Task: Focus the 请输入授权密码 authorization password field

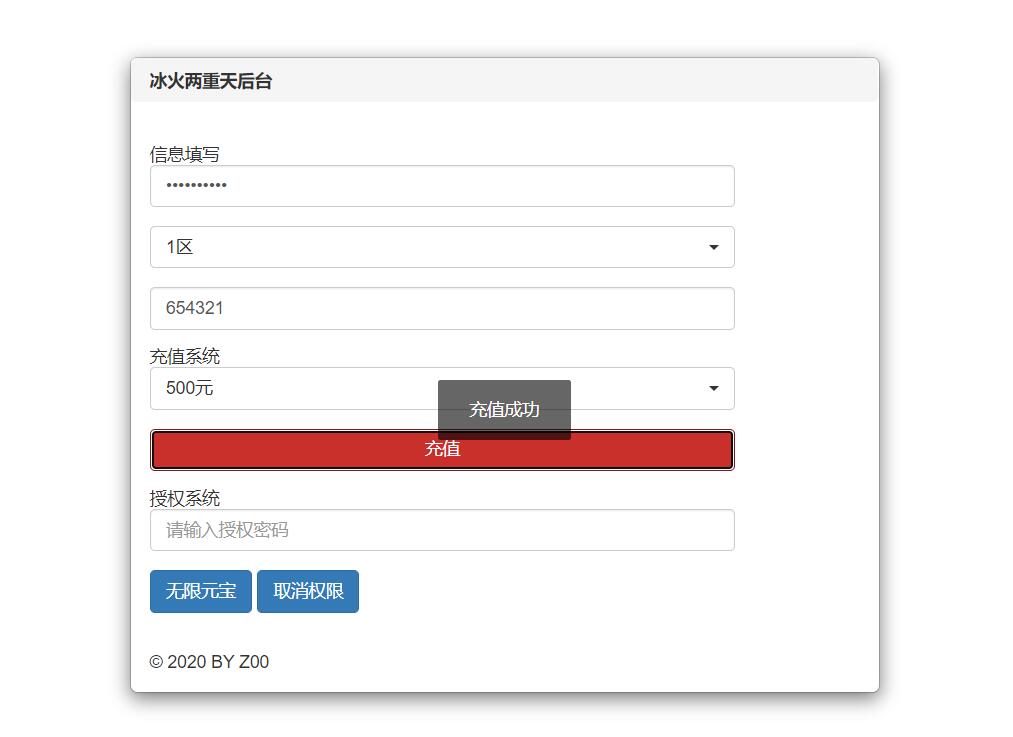Action: [442, 530]
